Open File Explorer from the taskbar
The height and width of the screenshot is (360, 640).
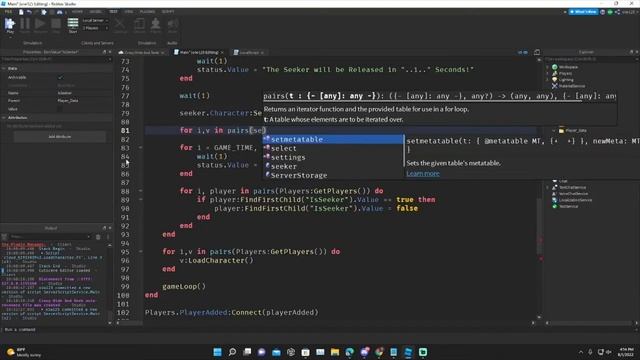pyautogui.click(x=335, y=352)
